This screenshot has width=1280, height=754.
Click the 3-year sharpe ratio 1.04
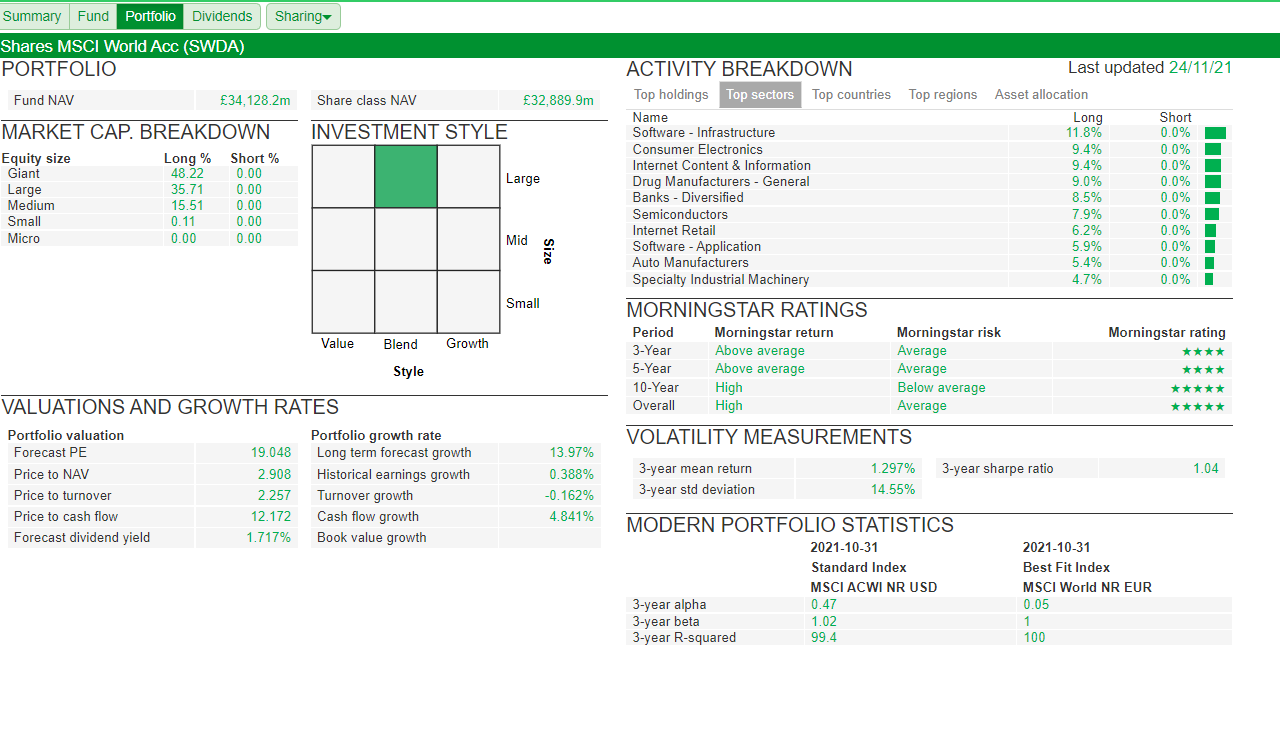(x=1206, y=468)
